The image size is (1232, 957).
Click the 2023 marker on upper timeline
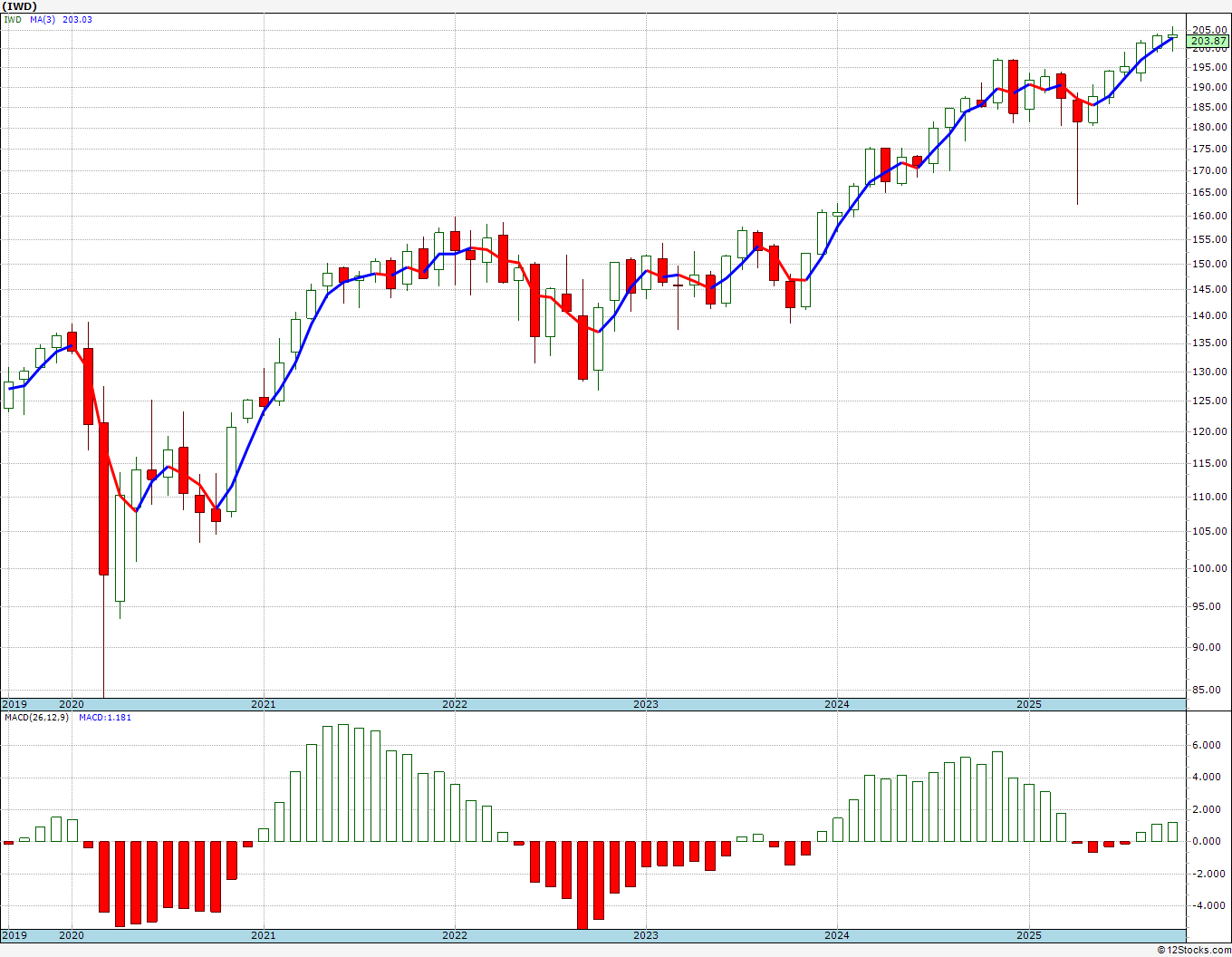coord(646,704)
